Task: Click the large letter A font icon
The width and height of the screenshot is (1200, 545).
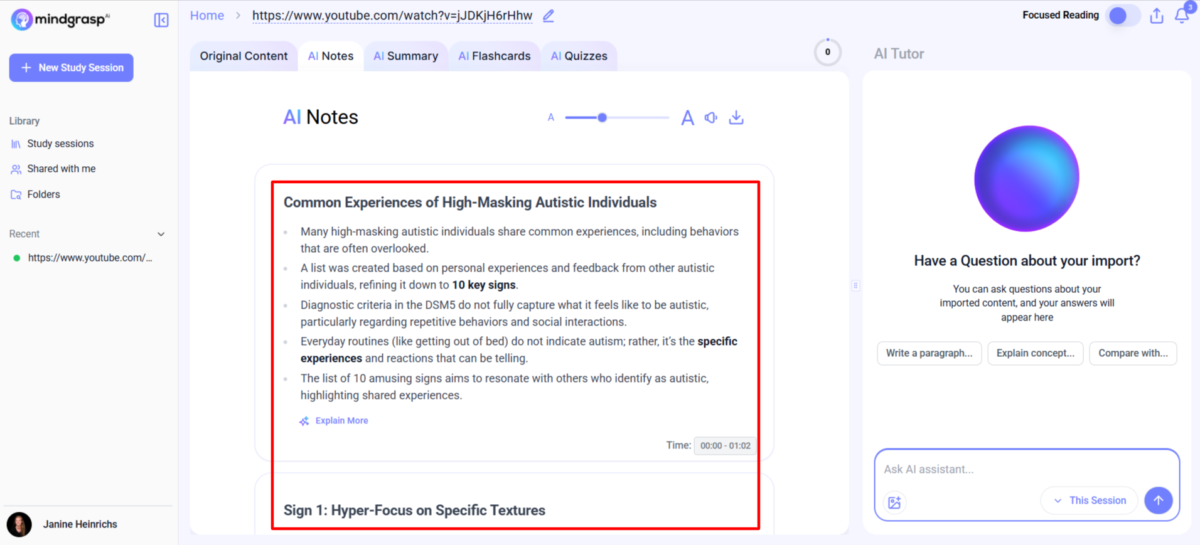Action: [x=687, y=118]
